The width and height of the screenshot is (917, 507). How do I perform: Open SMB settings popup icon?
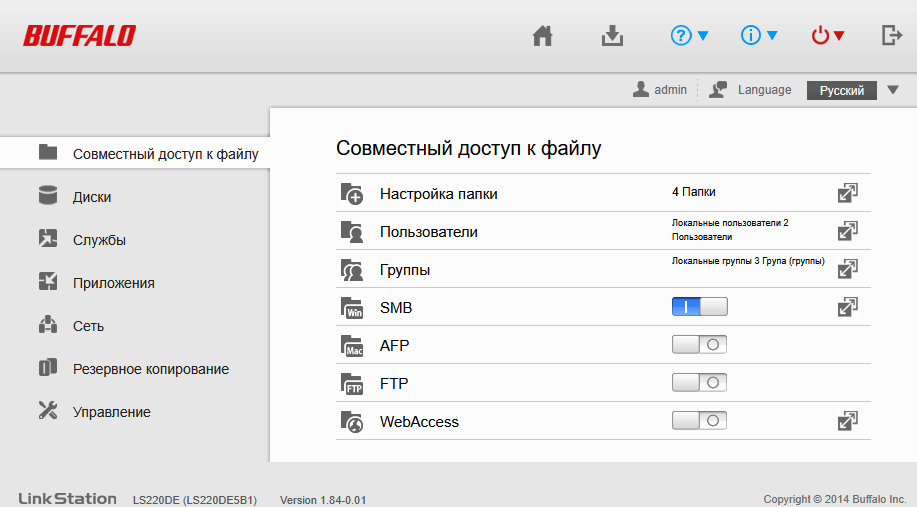tap(847, 307)
